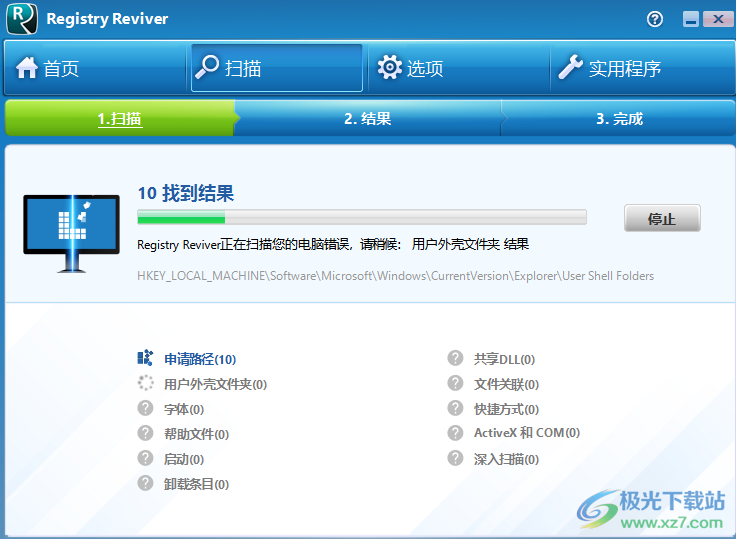The image size is (736, 539).
Task: Click the 申请路径 category icon
Action: (x=145, y=358)
